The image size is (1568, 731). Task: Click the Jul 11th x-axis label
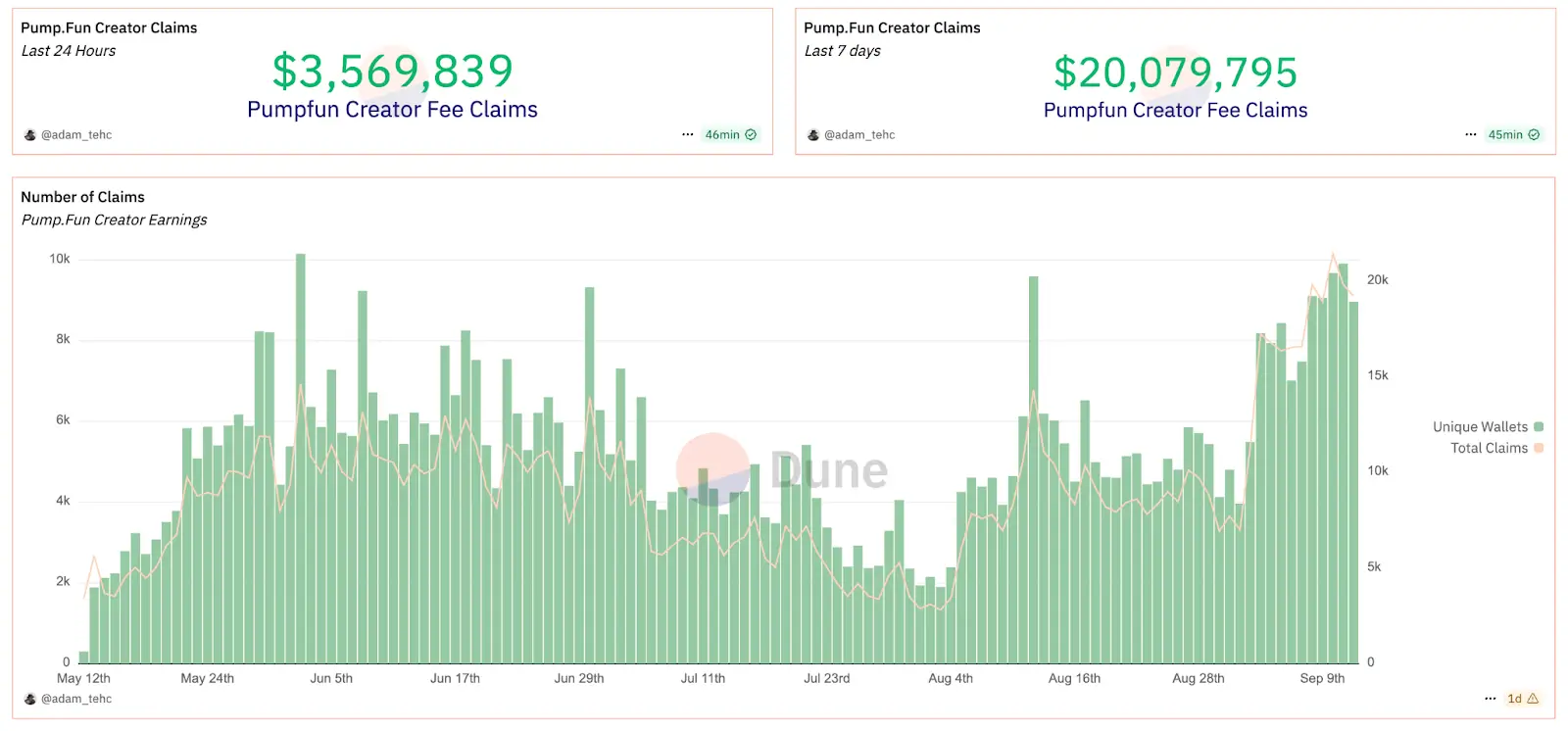pos(703,678)
